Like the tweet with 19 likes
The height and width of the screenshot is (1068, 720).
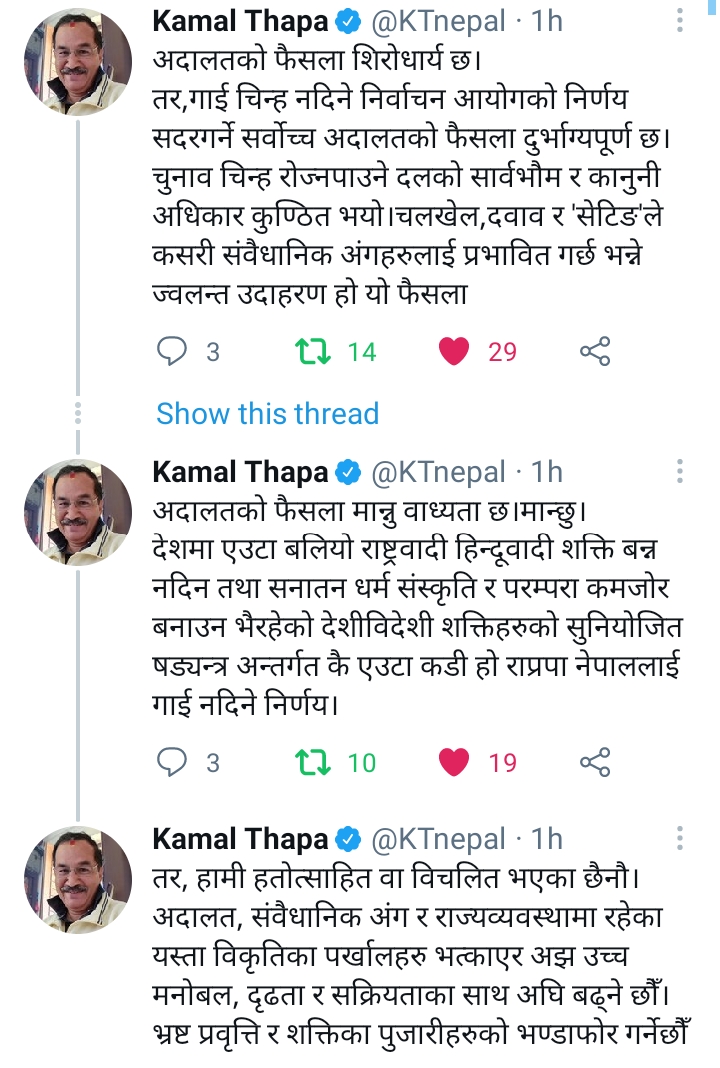455,763
